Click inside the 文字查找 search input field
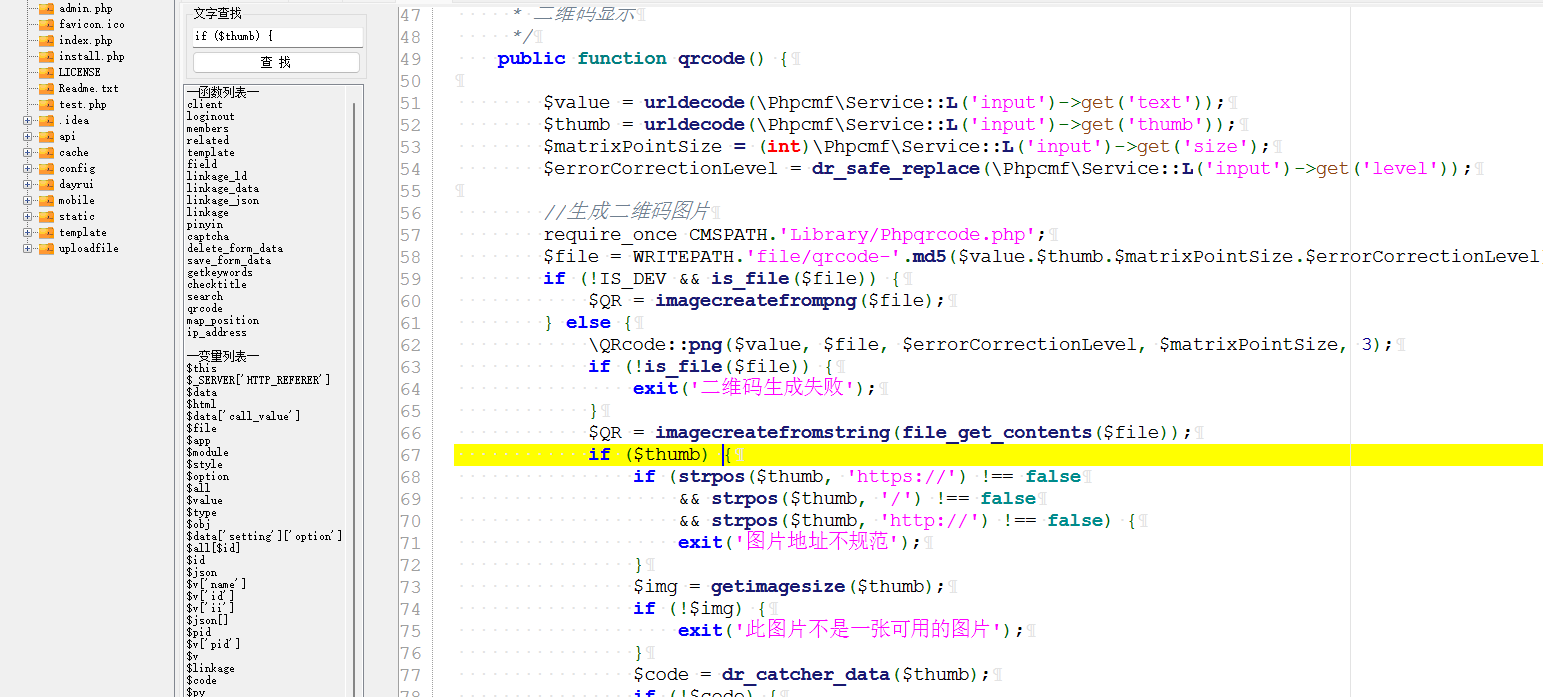Image resolution: width=1543 pixels, height=697 pixels. point(276,36)
